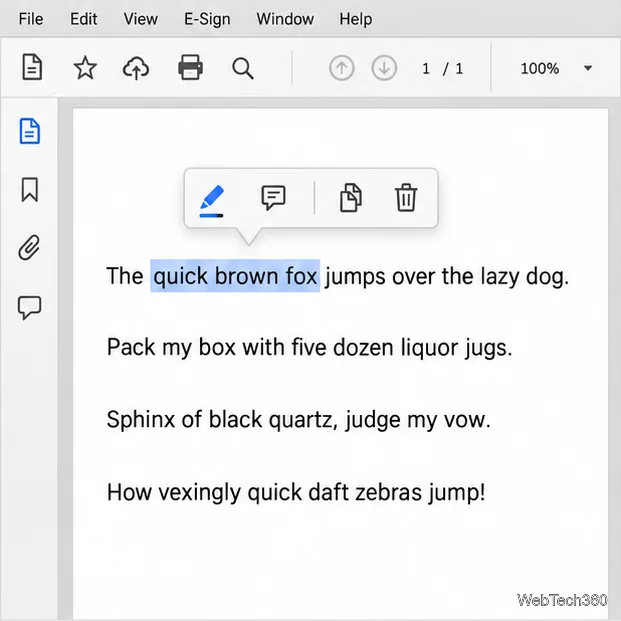Viewport: 621px width, 621px height.
Task: Open the attachments paperclip panel
Action: tap(29, 248)
